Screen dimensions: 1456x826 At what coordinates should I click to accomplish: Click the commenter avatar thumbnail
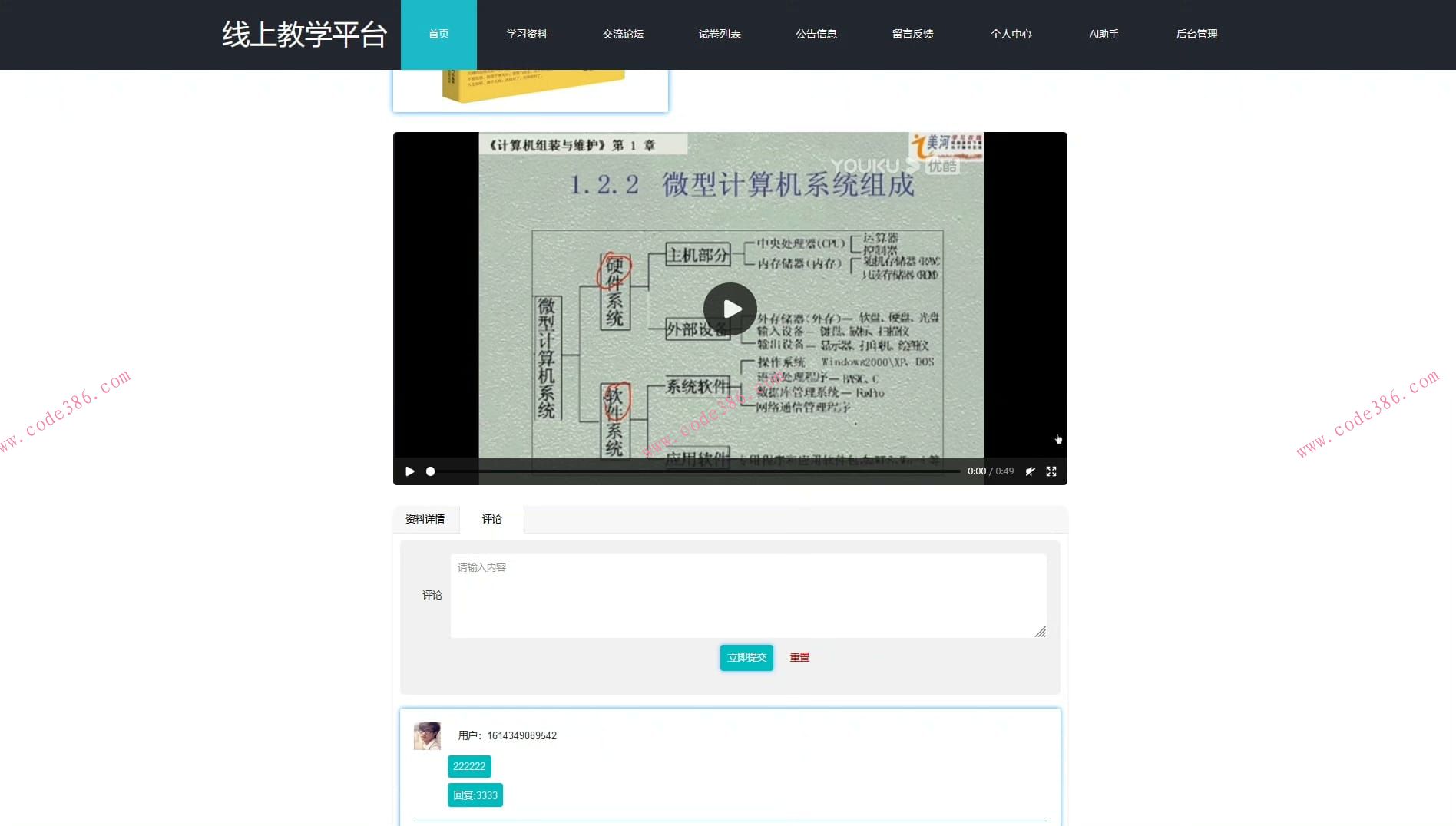[x=427, y=736]
